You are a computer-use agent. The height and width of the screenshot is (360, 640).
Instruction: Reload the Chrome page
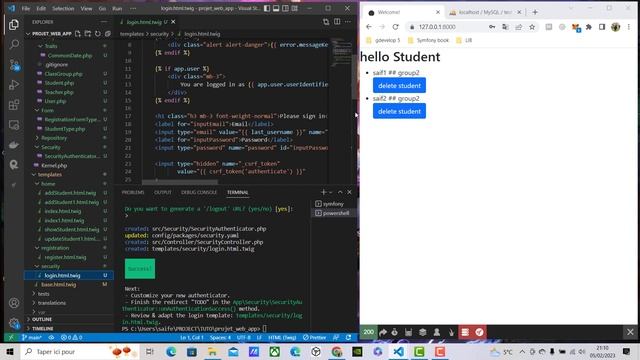coord(395,27)
